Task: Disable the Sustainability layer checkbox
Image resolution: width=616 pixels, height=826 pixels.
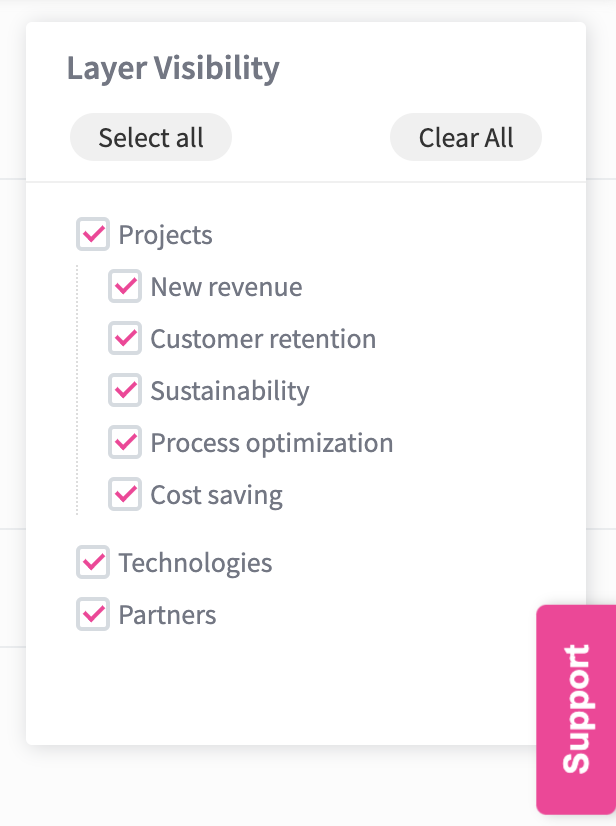Action: (x=125, y=391)
